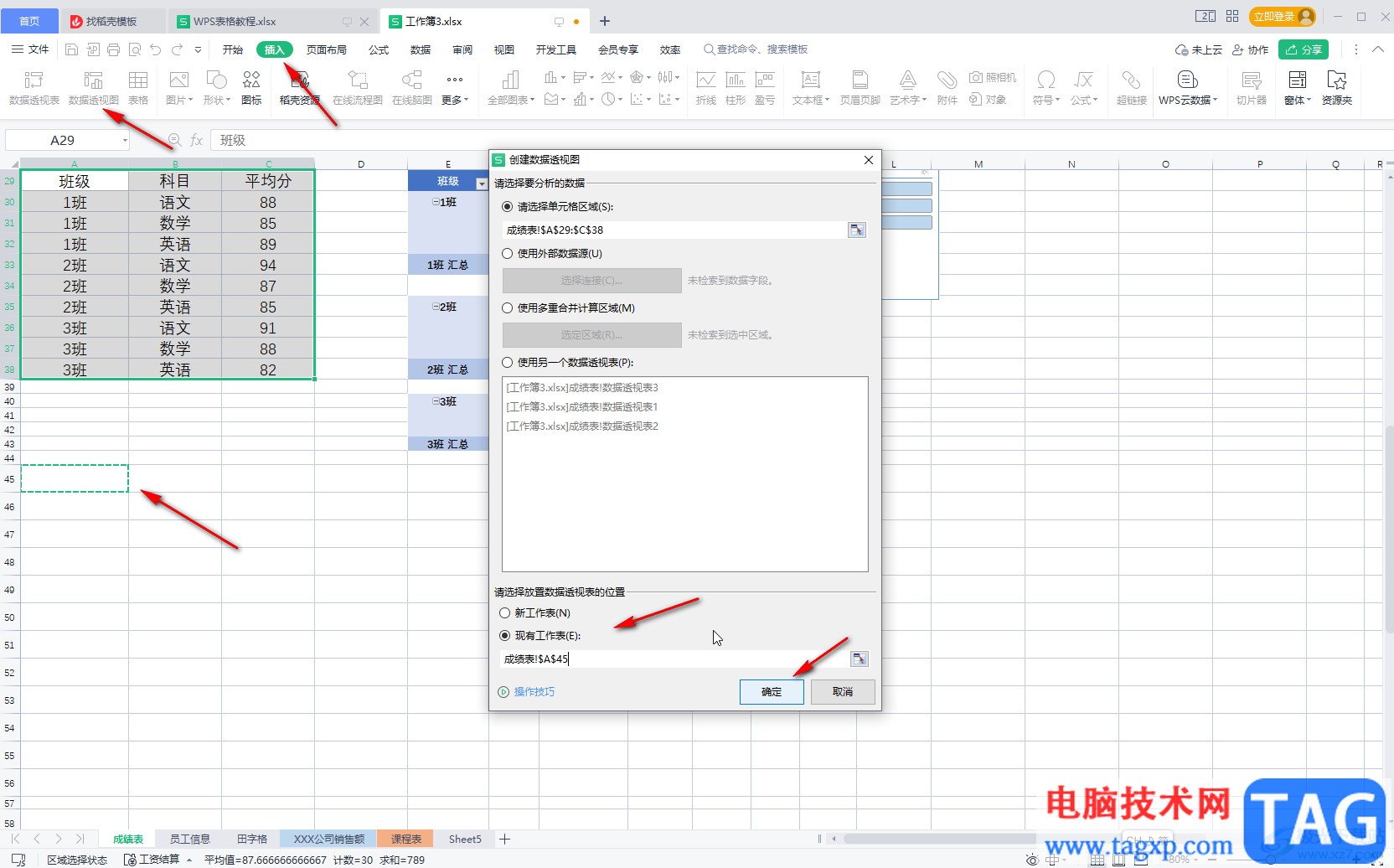The height and width of the screenshot is (868, 1394).
Task: Click the print icon in quick toolbar
Action: (x=114, y=49)
